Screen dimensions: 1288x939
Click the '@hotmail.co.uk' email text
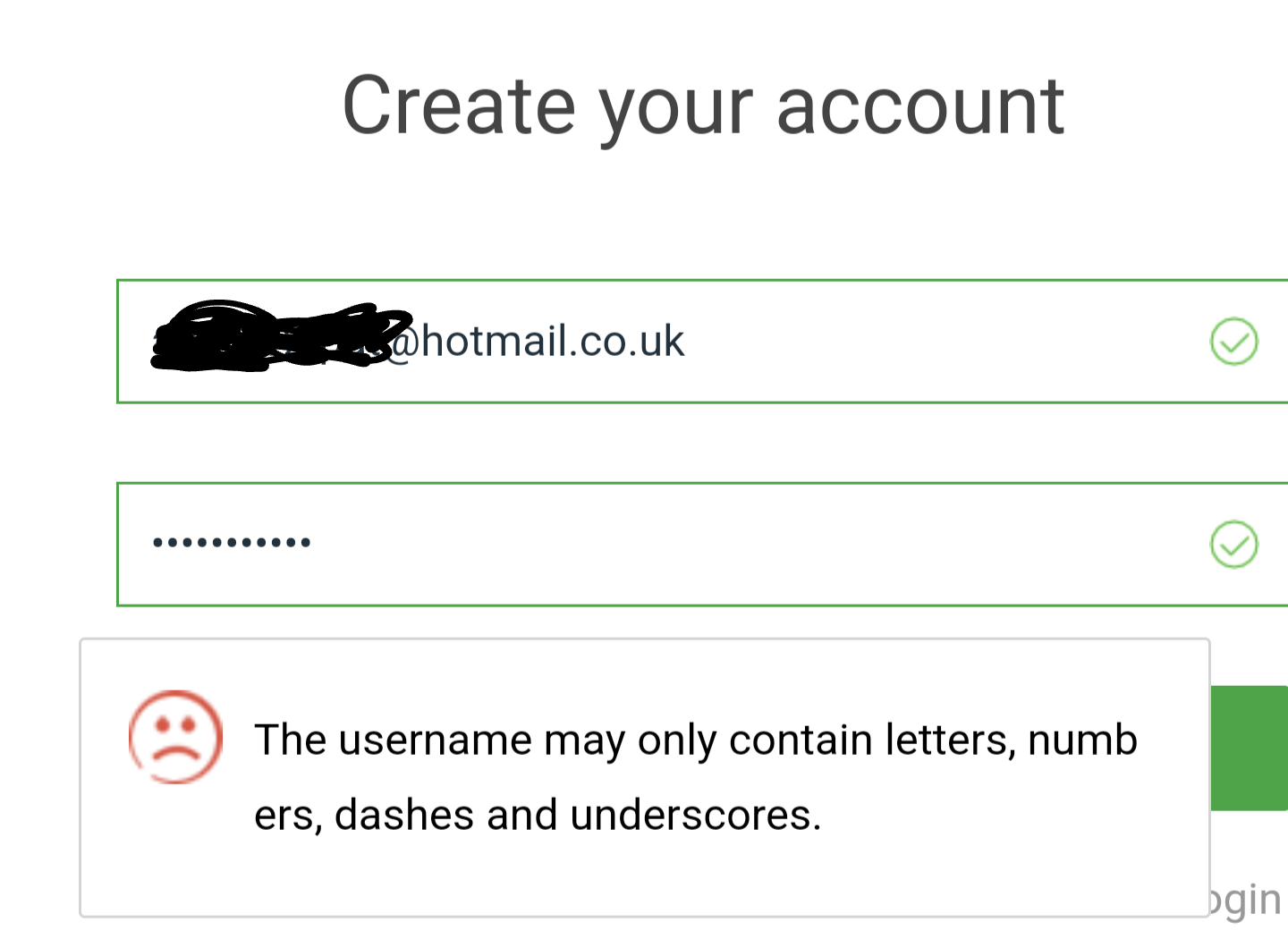pos(541,342)
